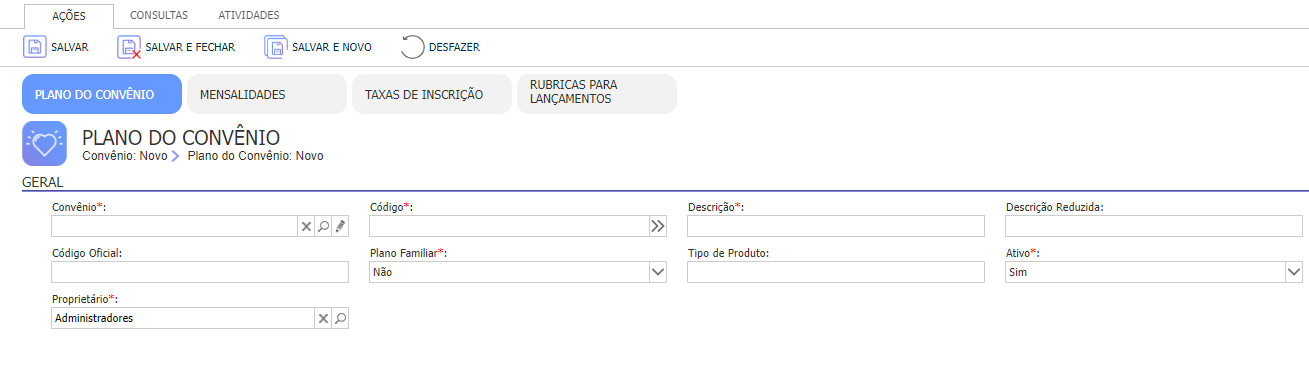
Task: Open the Consultas tab
Action: tap(159, 15)
